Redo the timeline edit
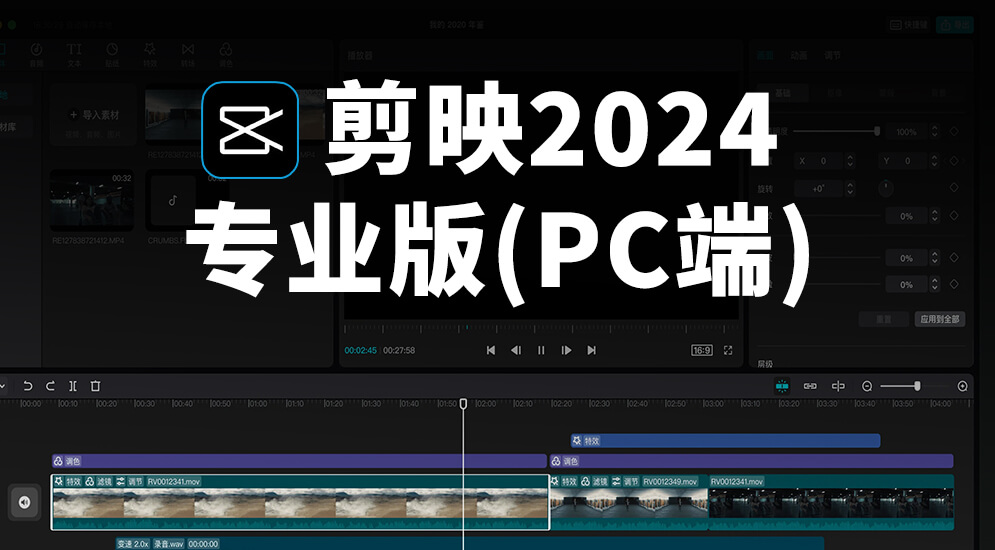Viewport: 995px width, 550px height. click(x=51, y=386)
